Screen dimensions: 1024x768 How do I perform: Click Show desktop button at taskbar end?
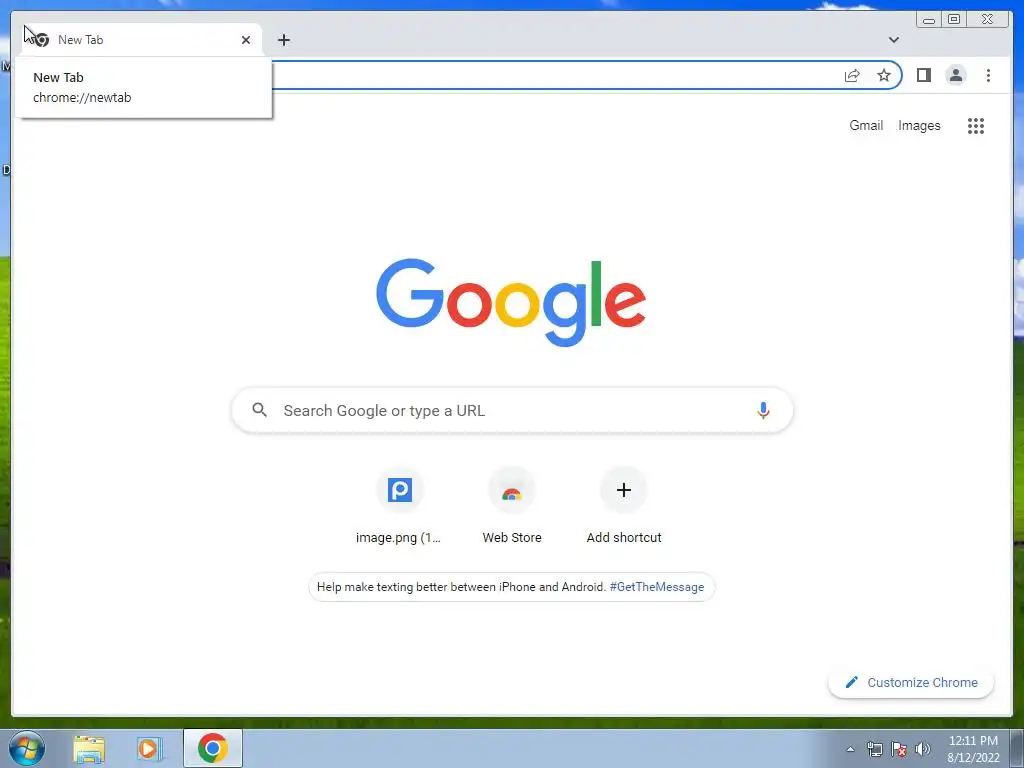[1016, 748]
